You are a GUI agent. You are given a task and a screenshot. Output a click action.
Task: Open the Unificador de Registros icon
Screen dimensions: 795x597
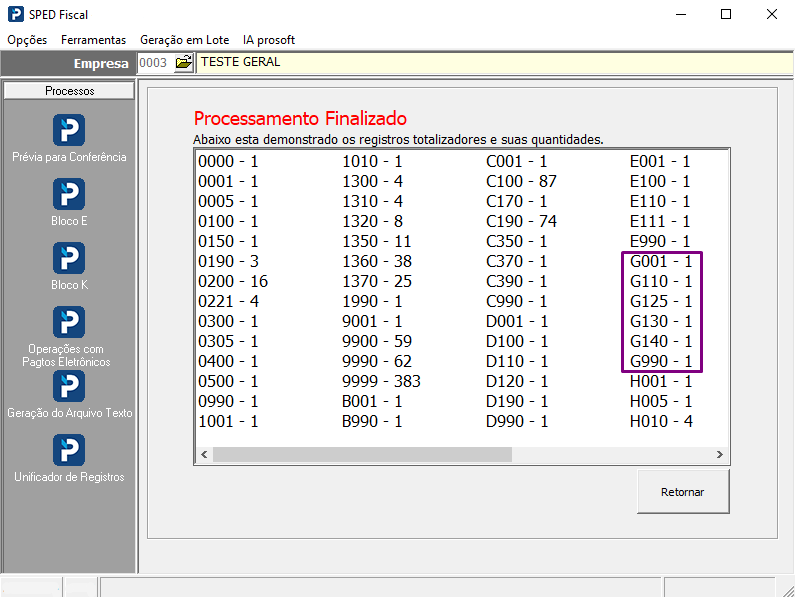69,450
